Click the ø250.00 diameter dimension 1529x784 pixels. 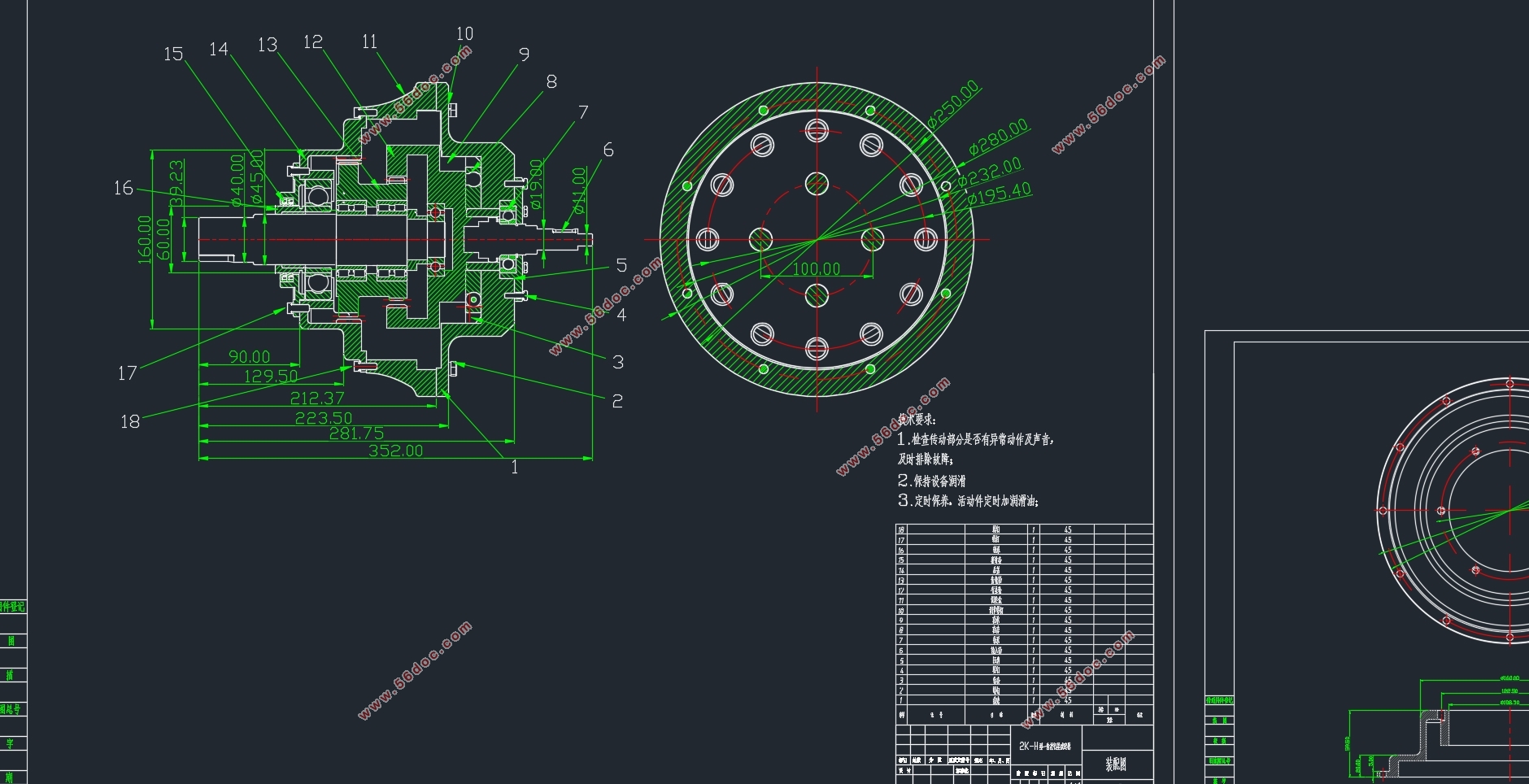[x=953, y=105]
